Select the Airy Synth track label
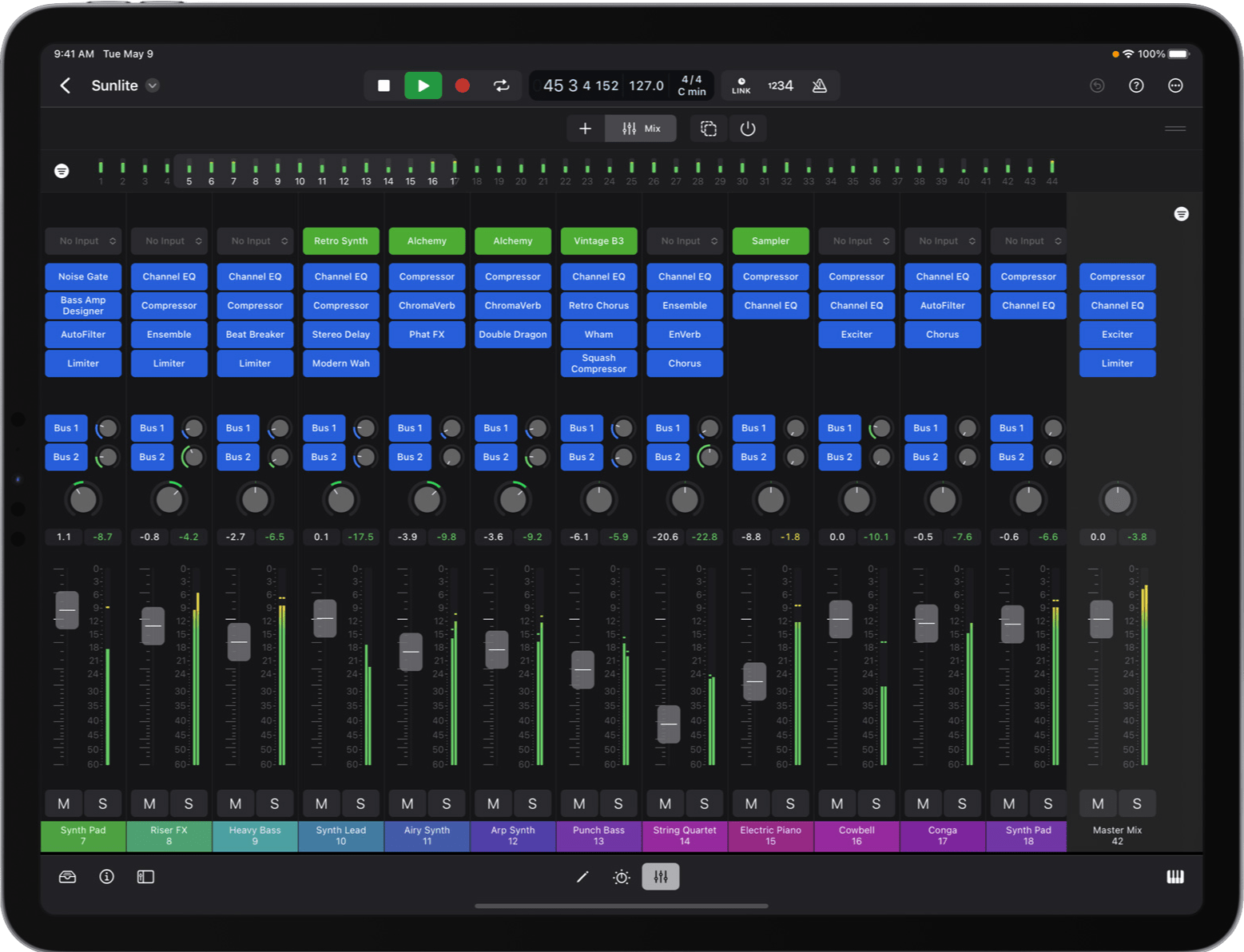The image size is (1244, 952). click(427, 836)
